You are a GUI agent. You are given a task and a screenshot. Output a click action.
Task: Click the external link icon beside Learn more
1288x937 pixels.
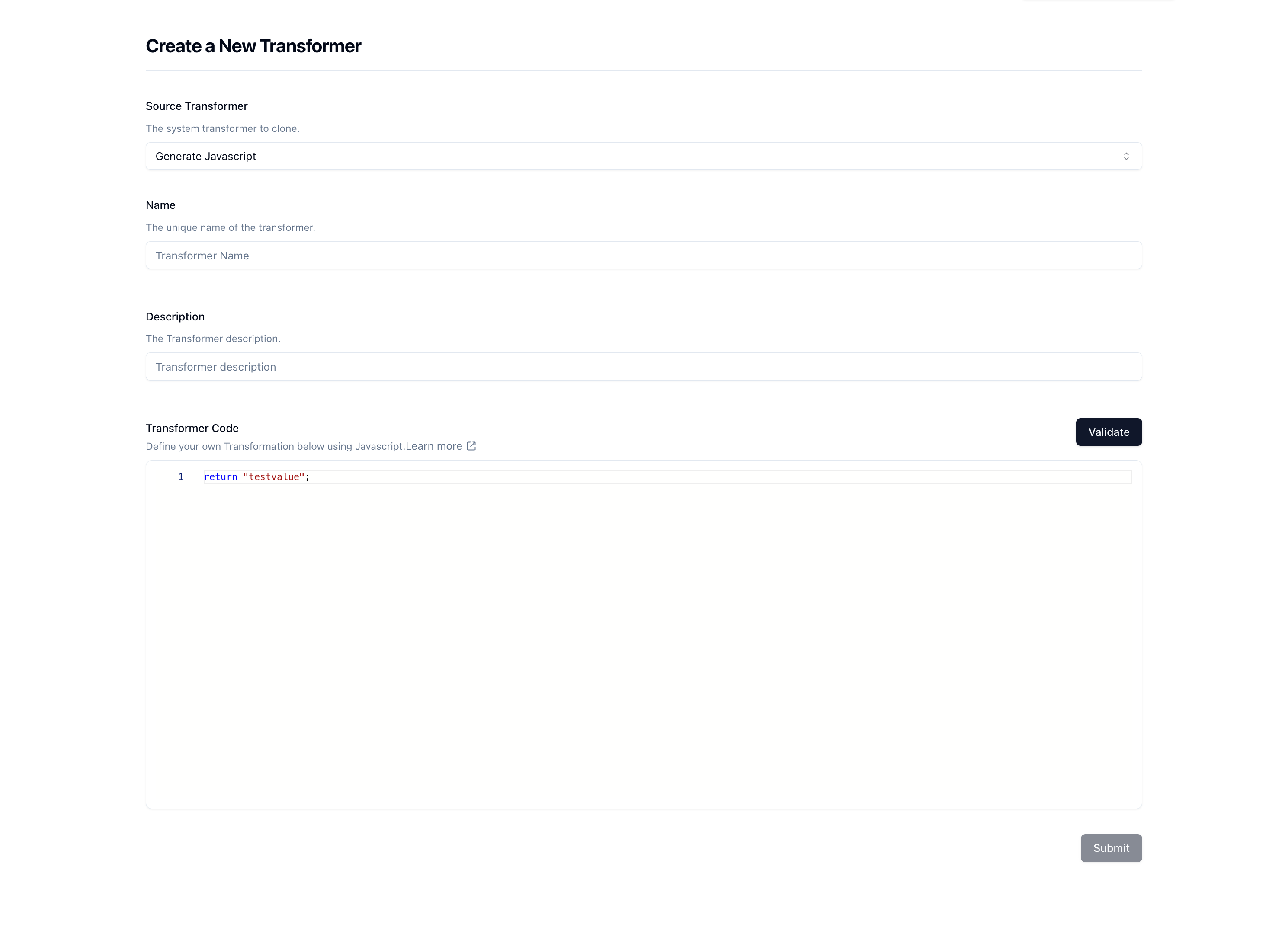click(471, 446)
